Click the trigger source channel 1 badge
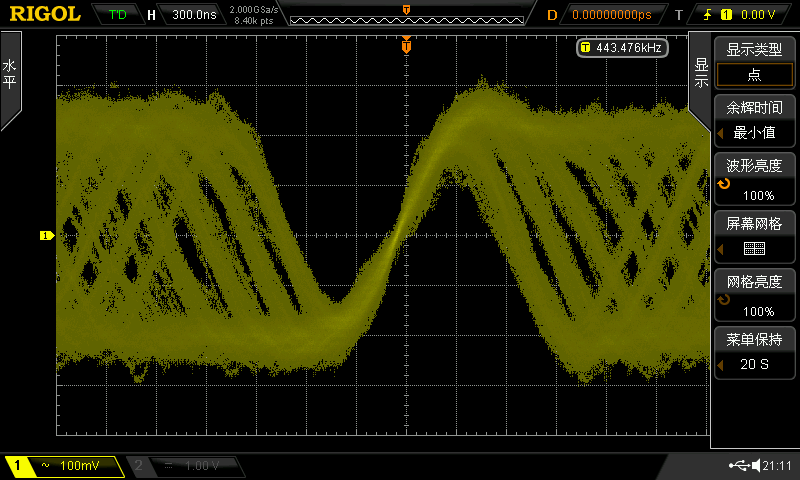 coord(726,15)
